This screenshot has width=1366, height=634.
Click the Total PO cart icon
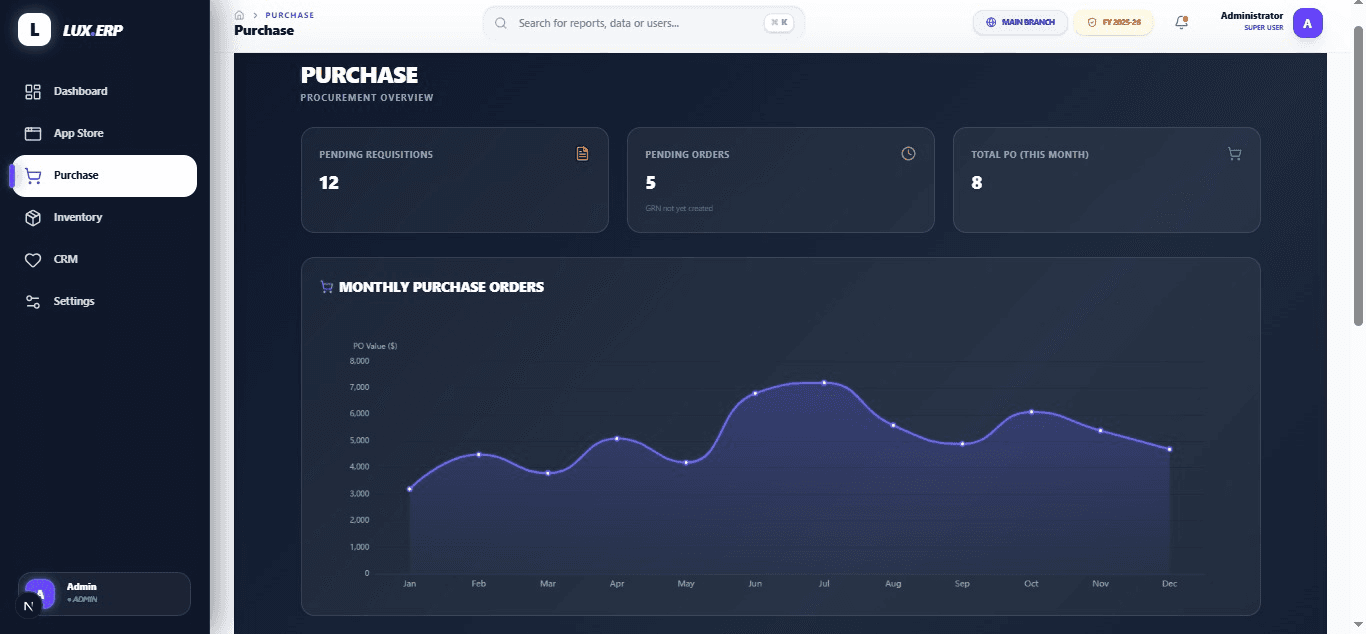point(1234,154)
